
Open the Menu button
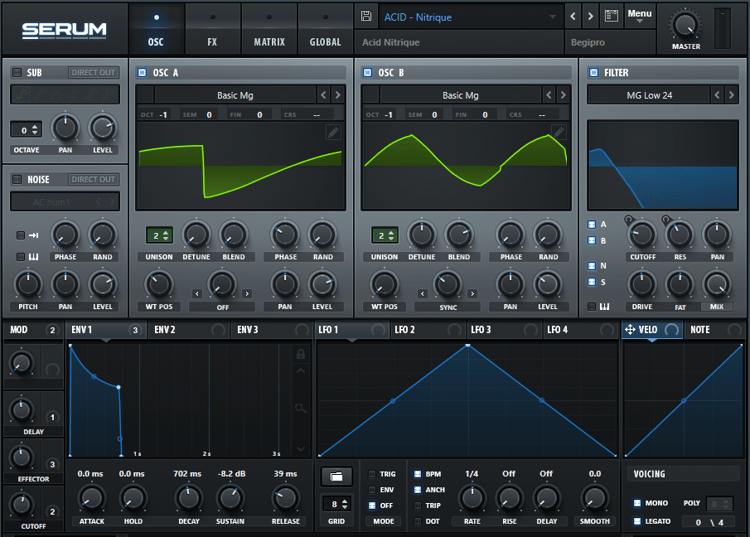tap(640, 16)
